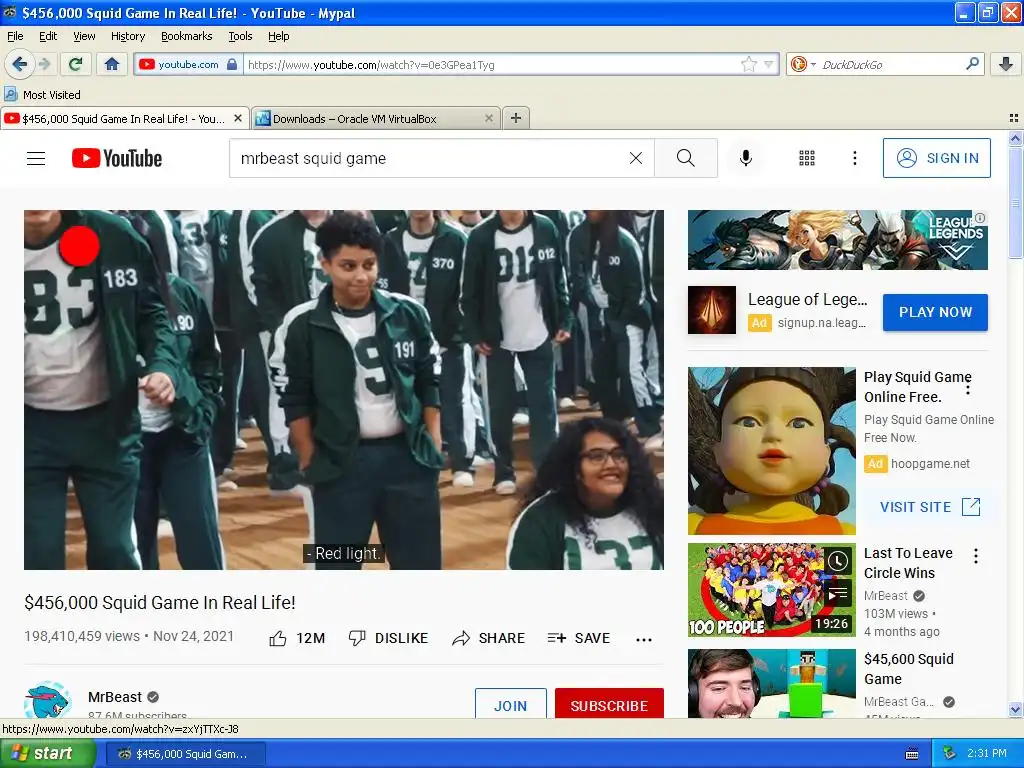Open the list all tabs grid button

coord(1014,118)
